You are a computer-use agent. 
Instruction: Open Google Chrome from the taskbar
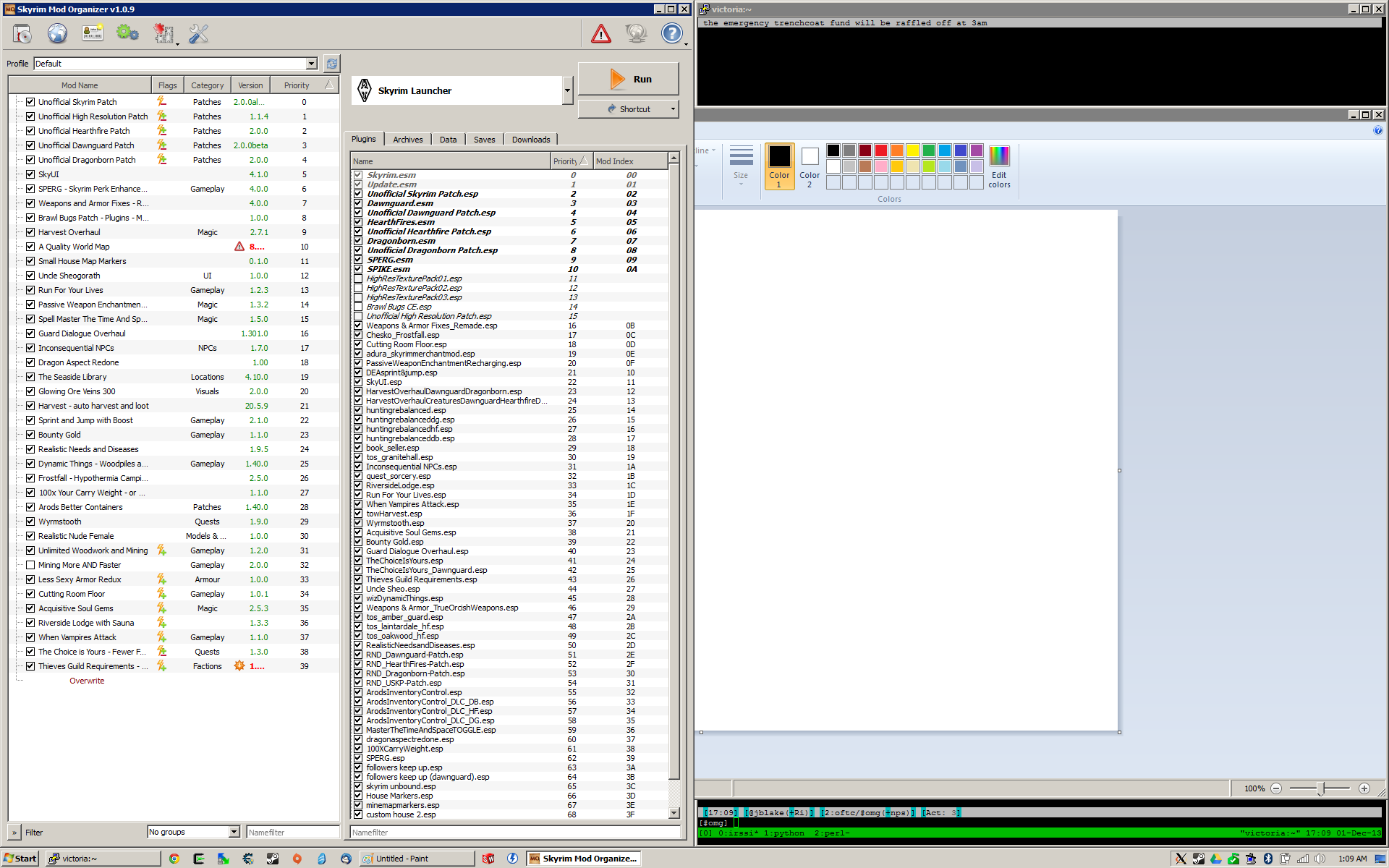[174, 859]
